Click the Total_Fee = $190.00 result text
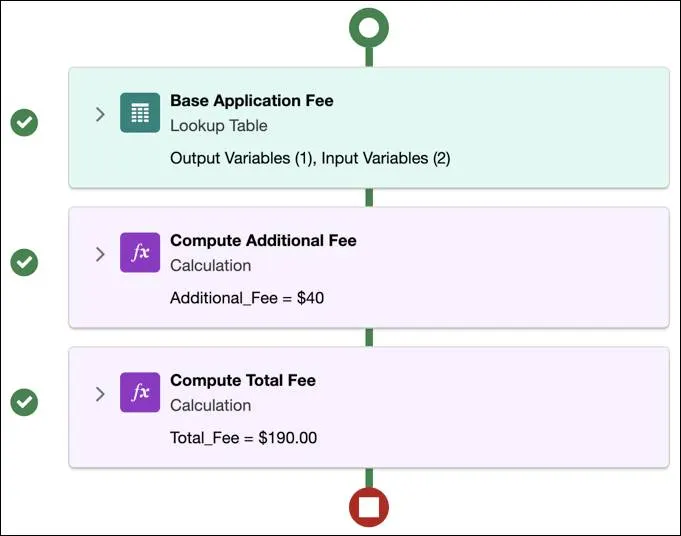The width and height of the screenshot is (681, 536). pos(244,438)
